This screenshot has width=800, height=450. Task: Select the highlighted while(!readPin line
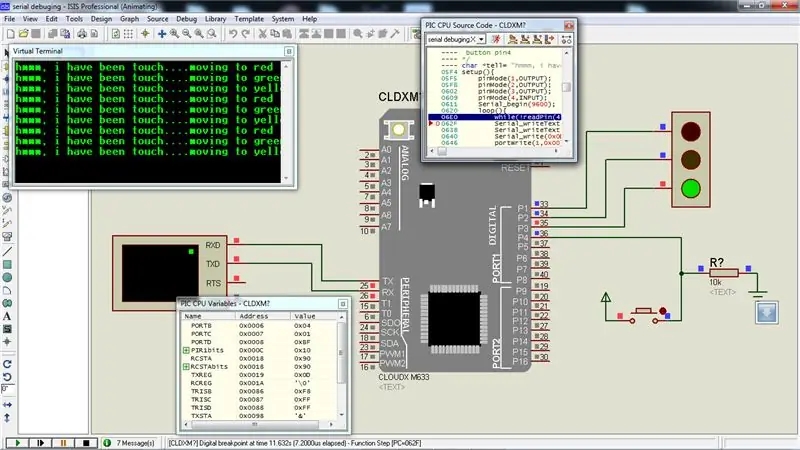[495, 117]
